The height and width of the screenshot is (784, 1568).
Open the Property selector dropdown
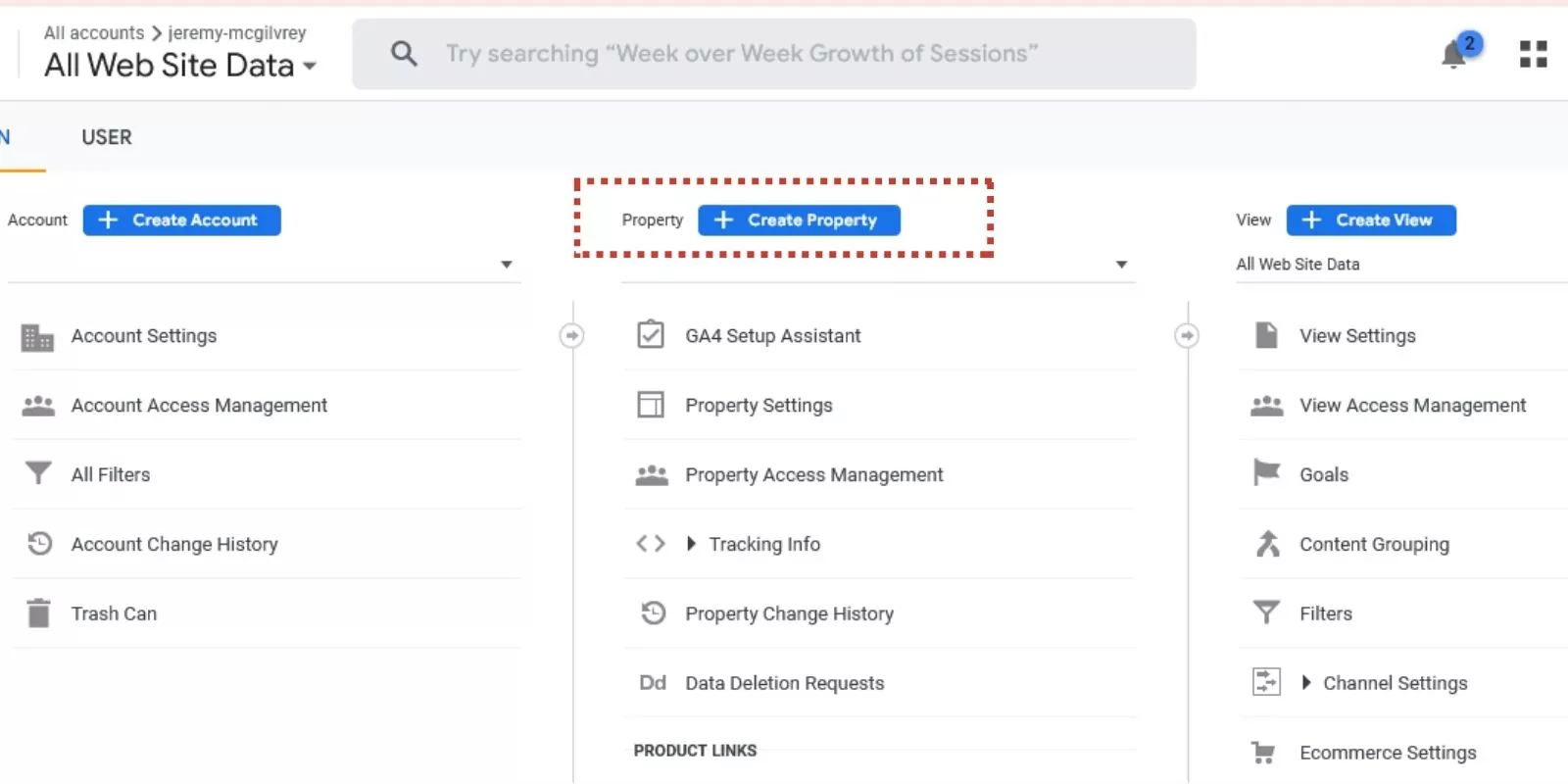click(1121, 265)
